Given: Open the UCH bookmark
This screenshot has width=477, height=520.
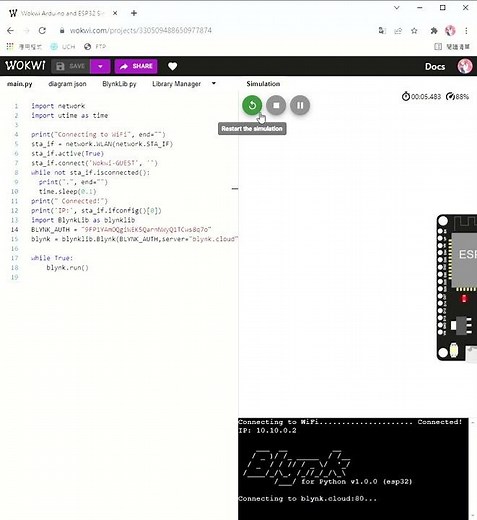Looking at the screenshot, I should [63, 47].
